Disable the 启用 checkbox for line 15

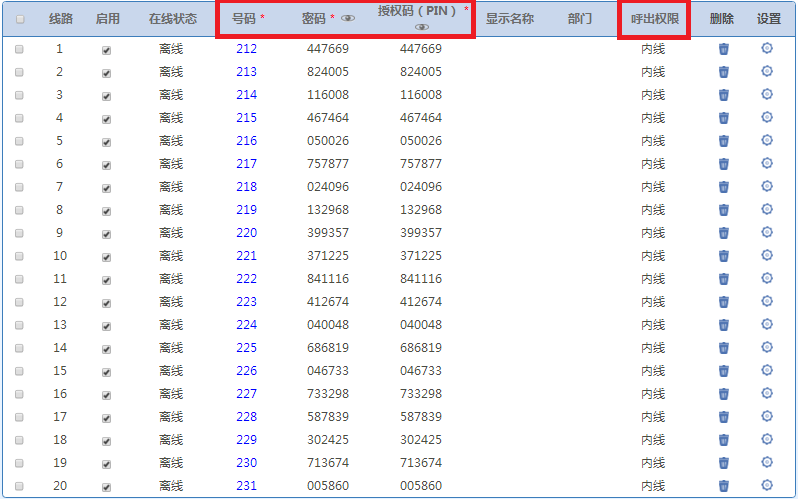coord(107,372)
